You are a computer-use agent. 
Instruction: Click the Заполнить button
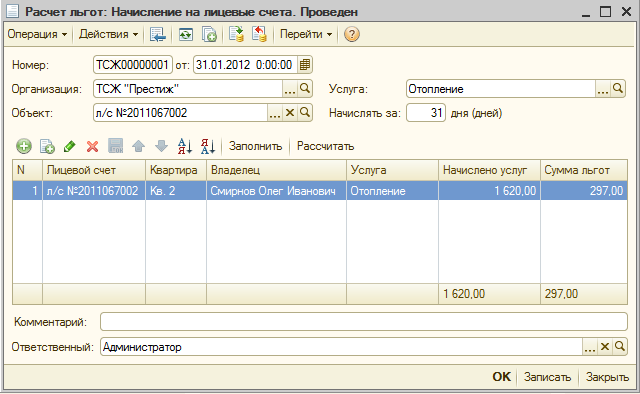[x=256, y=146]
